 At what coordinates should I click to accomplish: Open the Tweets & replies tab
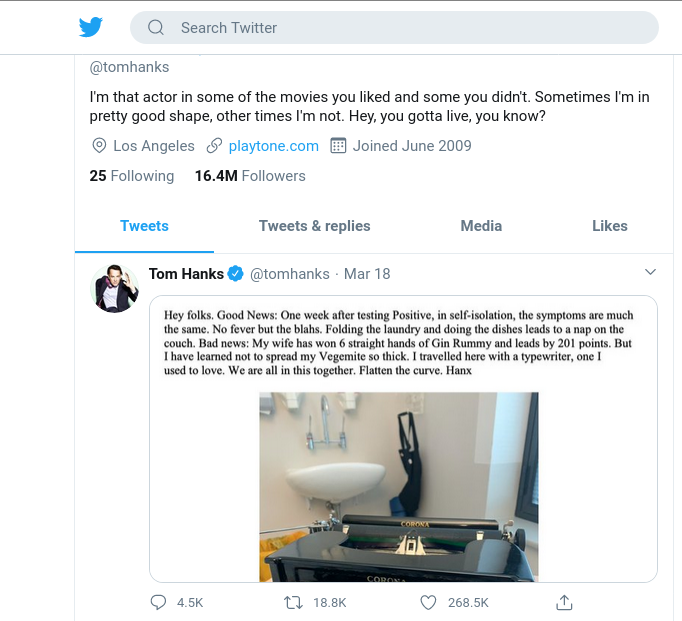(314, 226)
